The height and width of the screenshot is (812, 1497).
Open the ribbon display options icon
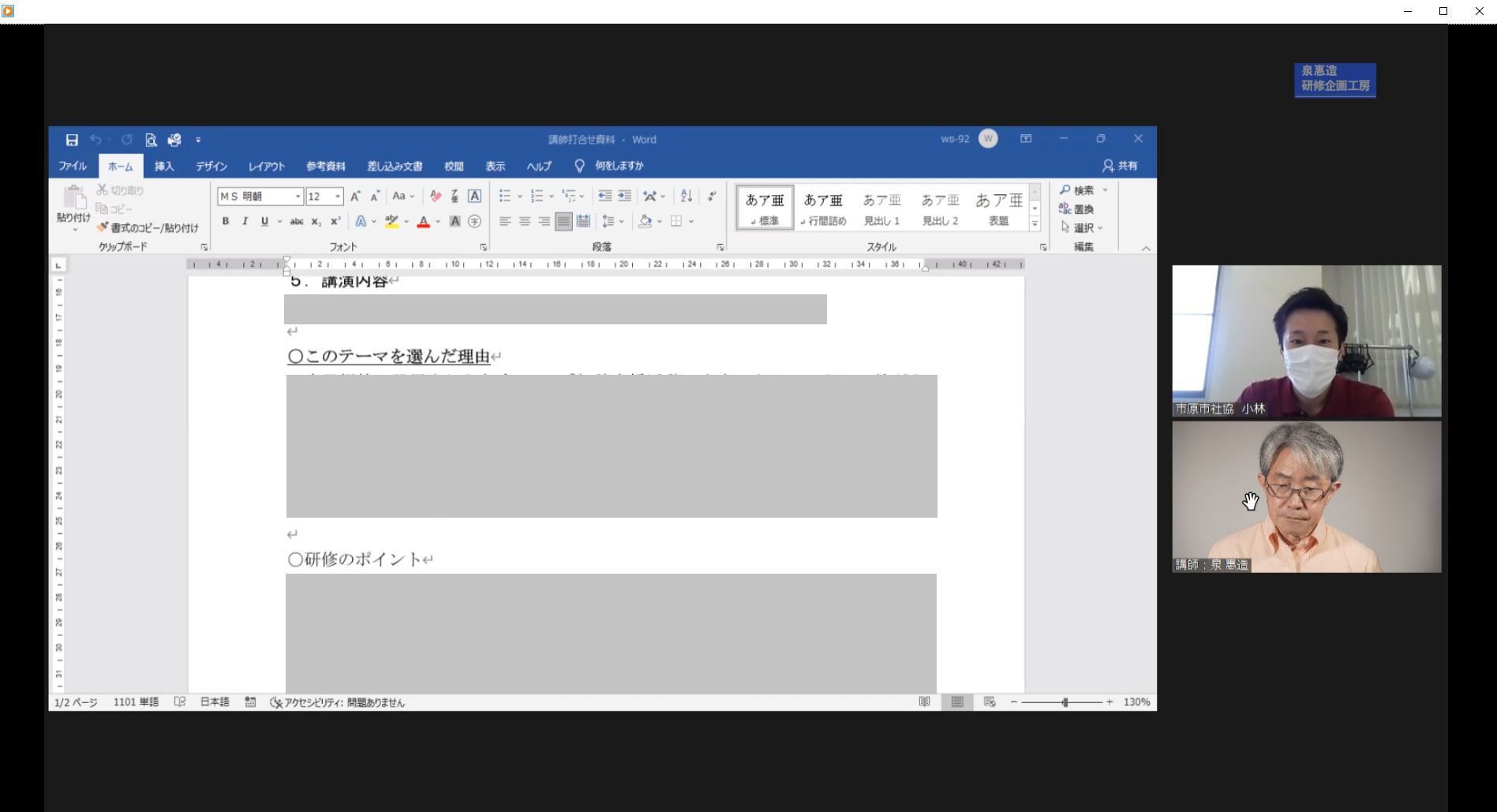tap(1026, 139)
